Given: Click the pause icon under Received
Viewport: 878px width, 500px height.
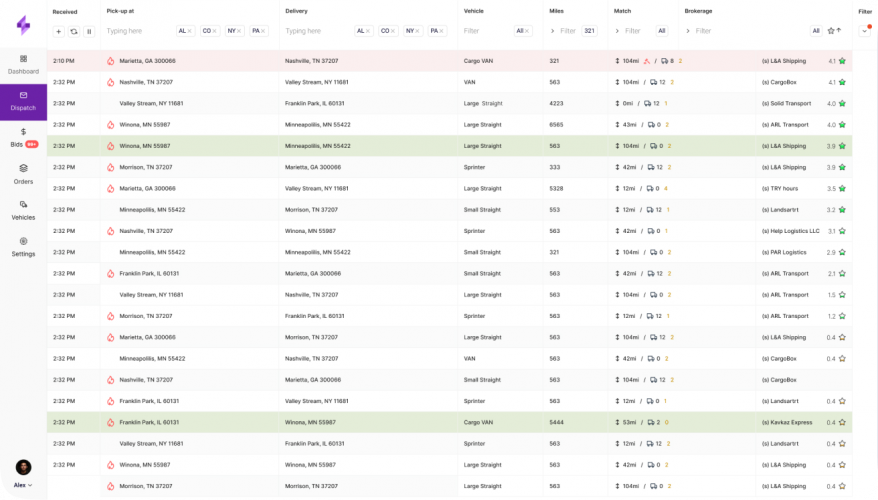Looking at the screenshot, I should tap(89, 31).
